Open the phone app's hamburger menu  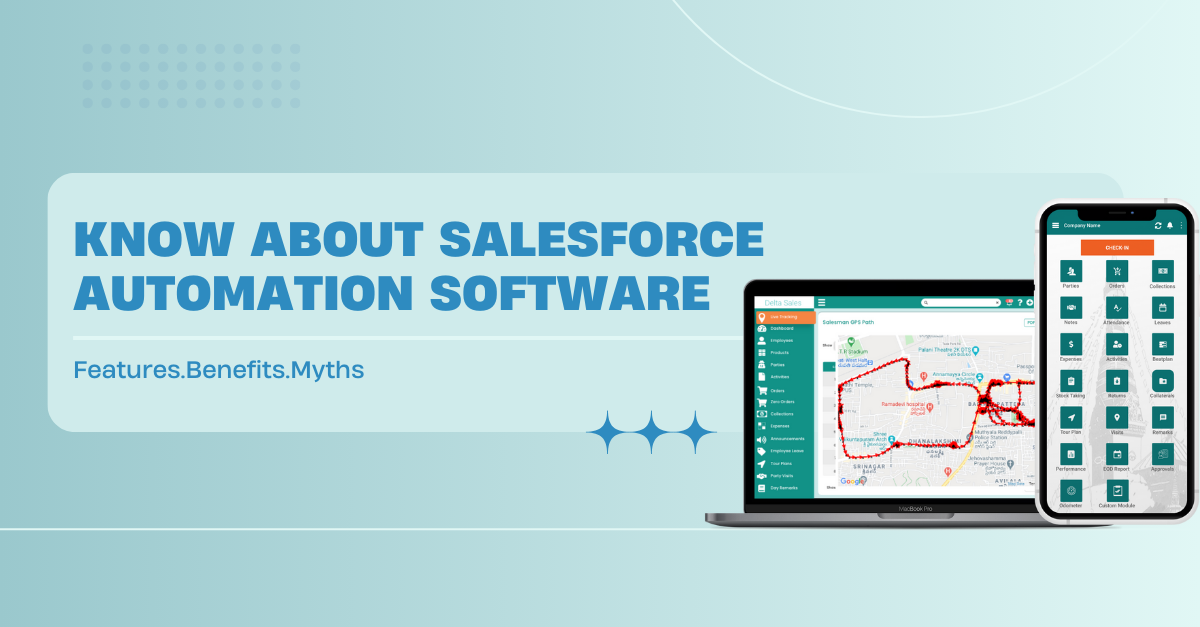(x=1055, y=225)
